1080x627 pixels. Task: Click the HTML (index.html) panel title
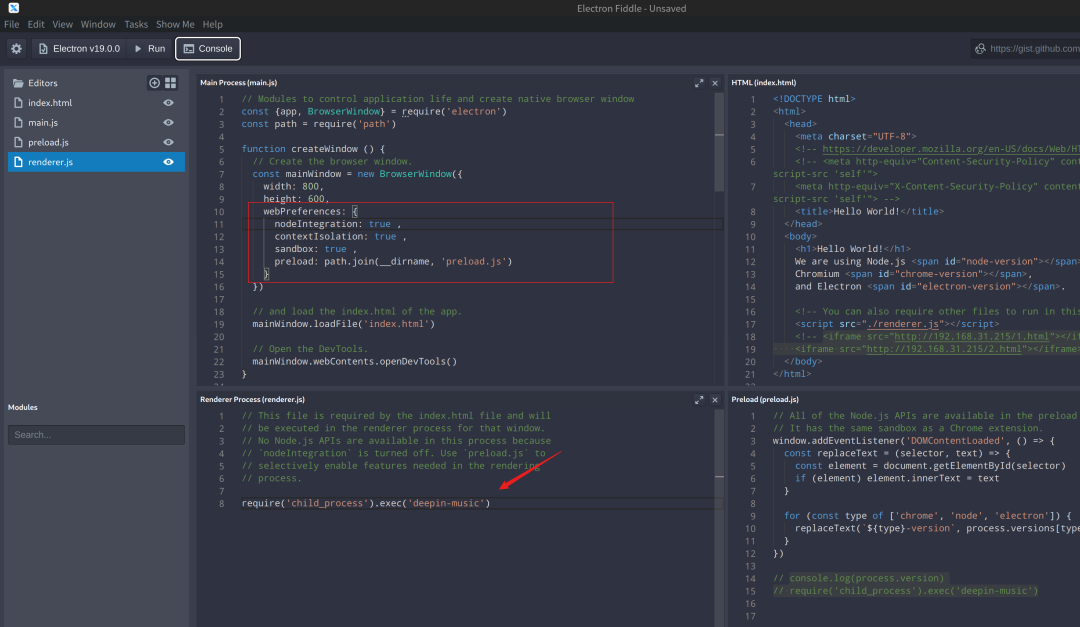763,83
